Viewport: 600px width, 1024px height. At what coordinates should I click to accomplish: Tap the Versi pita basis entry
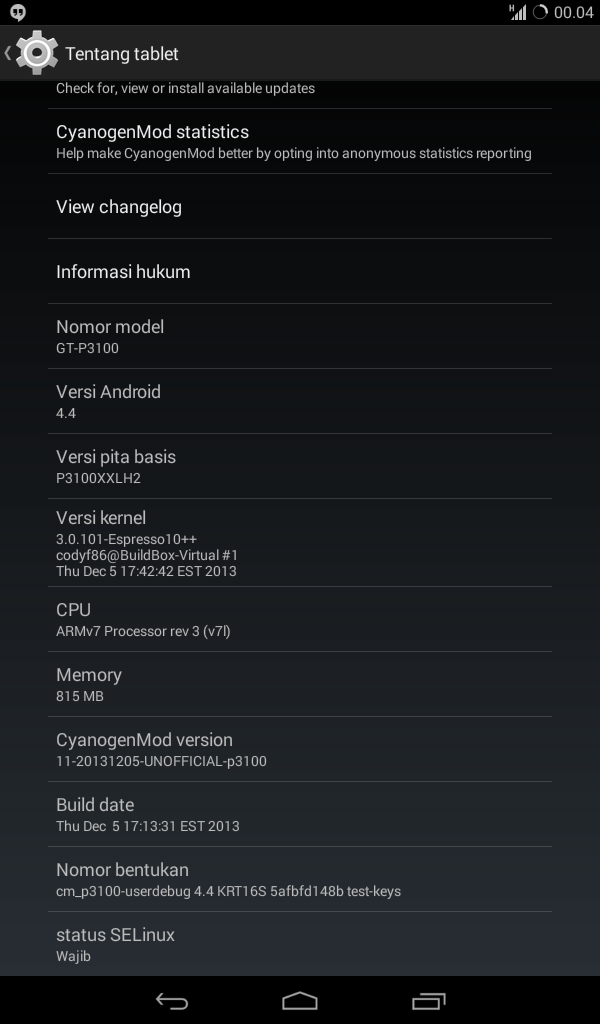[300, 466]
